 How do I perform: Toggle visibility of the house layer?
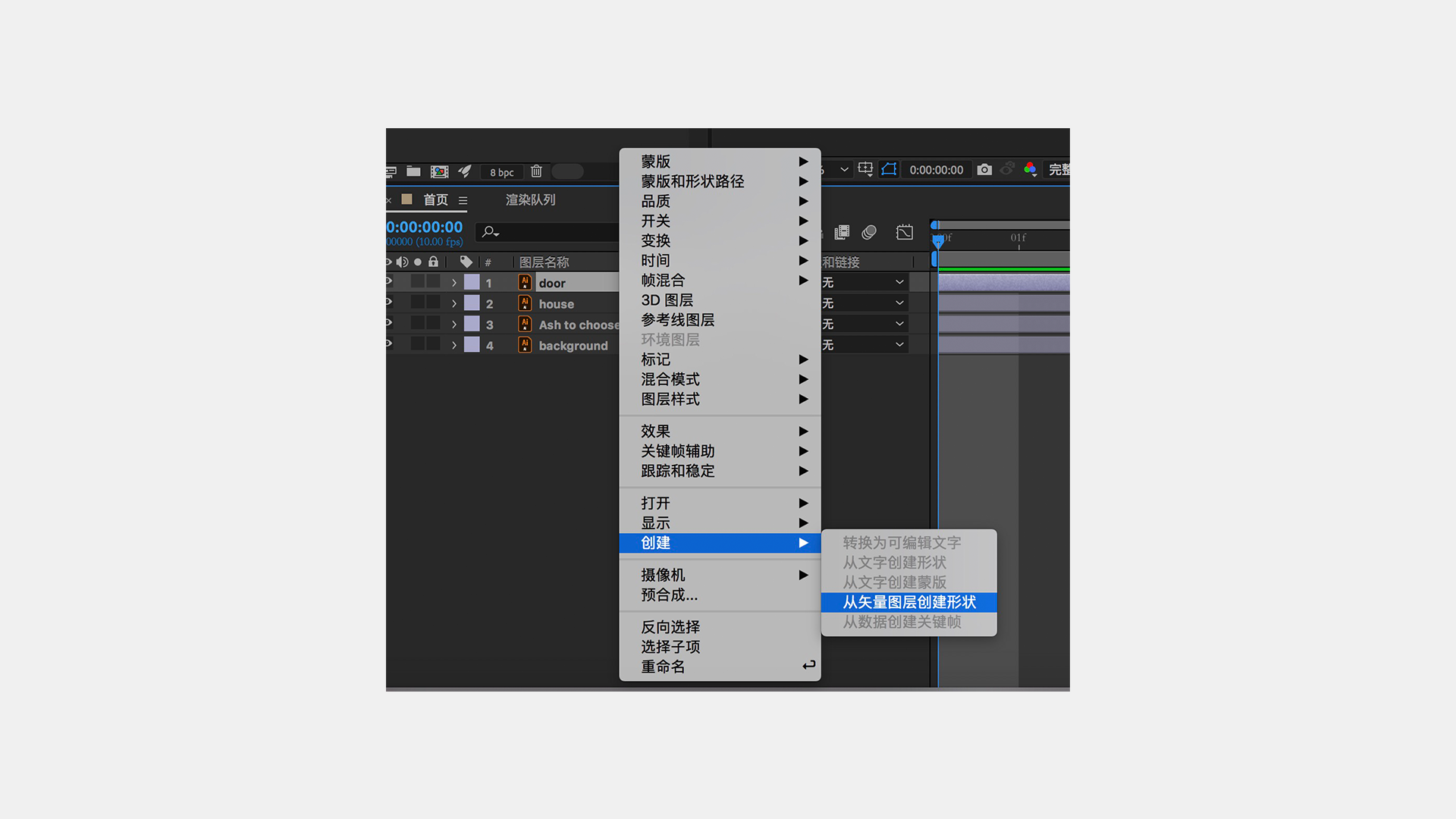pos(388,303)
